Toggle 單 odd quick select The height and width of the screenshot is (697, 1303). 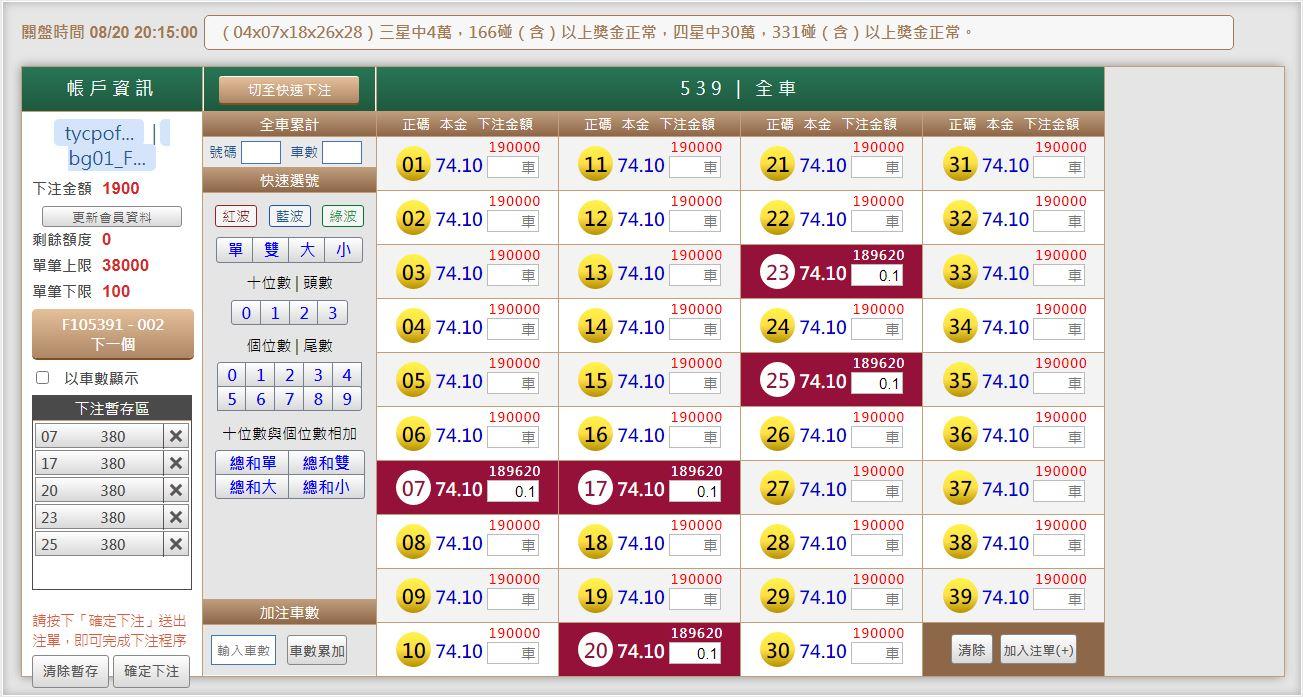pyautogui.click(x=235, y=250)
